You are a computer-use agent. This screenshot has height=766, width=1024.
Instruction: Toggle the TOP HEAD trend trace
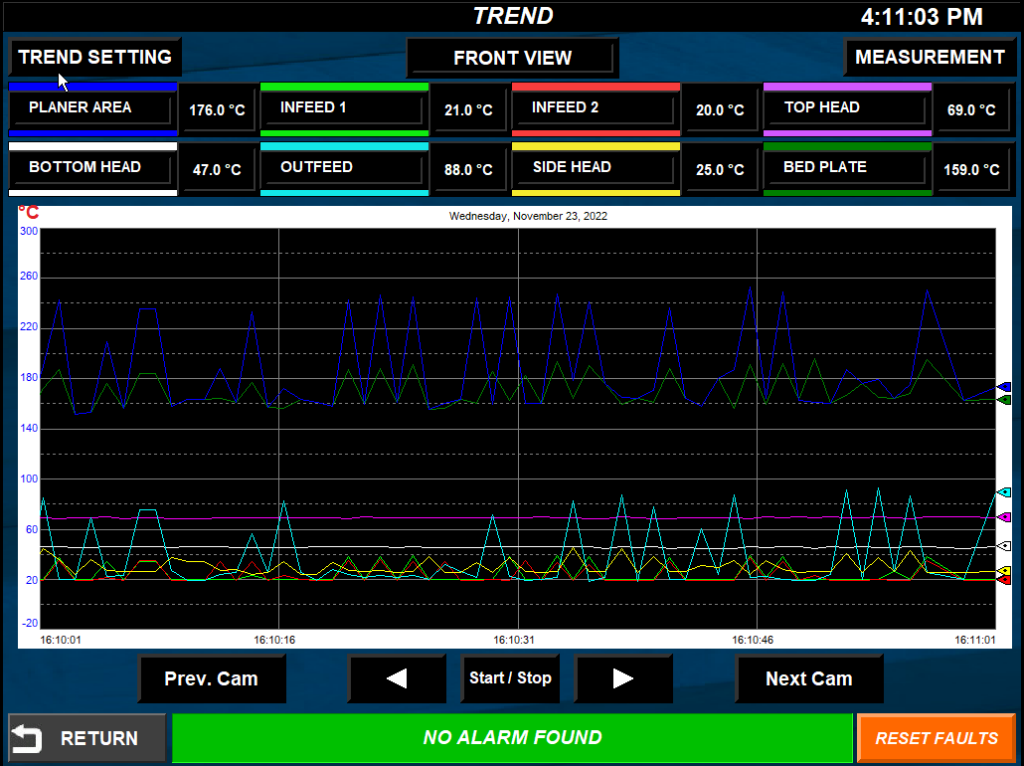coord(847,107)
